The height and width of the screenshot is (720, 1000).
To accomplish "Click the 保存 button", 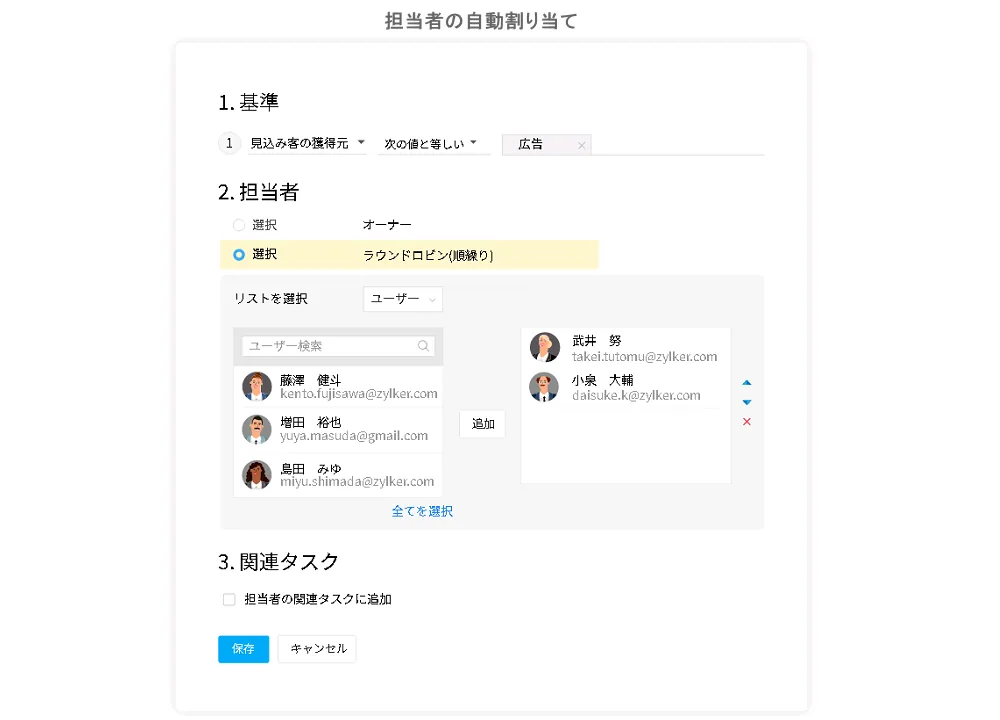I will [244, 649].
